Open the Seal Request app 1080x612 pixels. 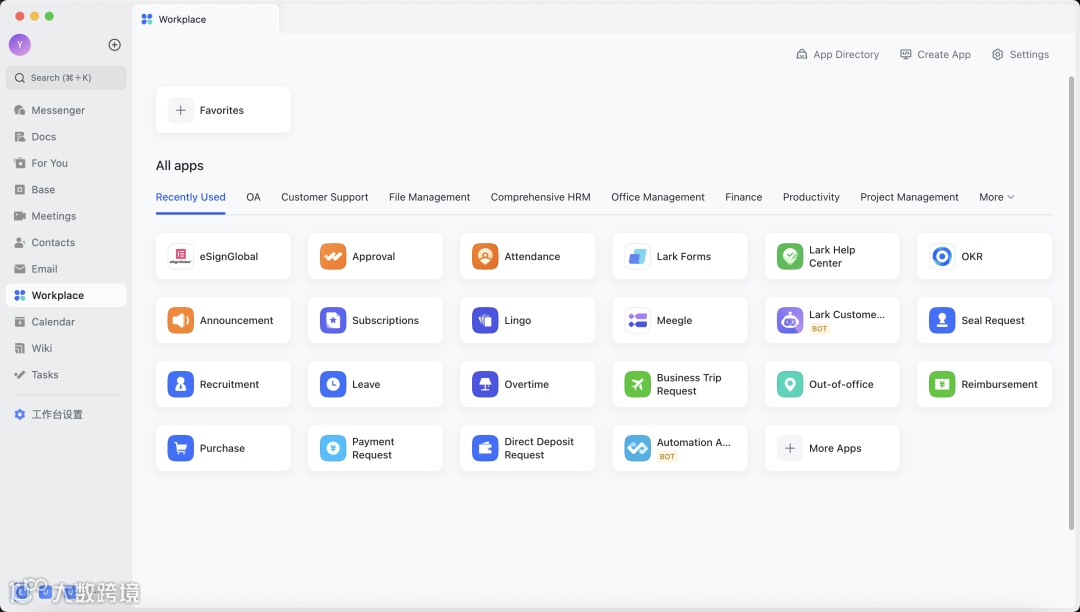click(x=984, y=320)
